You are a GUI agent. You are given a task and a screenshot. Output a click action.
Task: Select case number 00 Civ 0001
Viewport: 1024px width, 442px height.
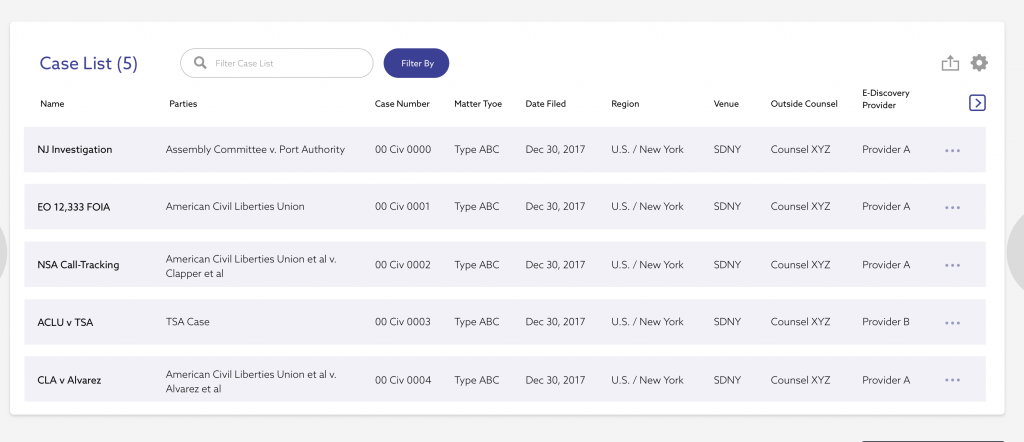[x=402, y=206]
